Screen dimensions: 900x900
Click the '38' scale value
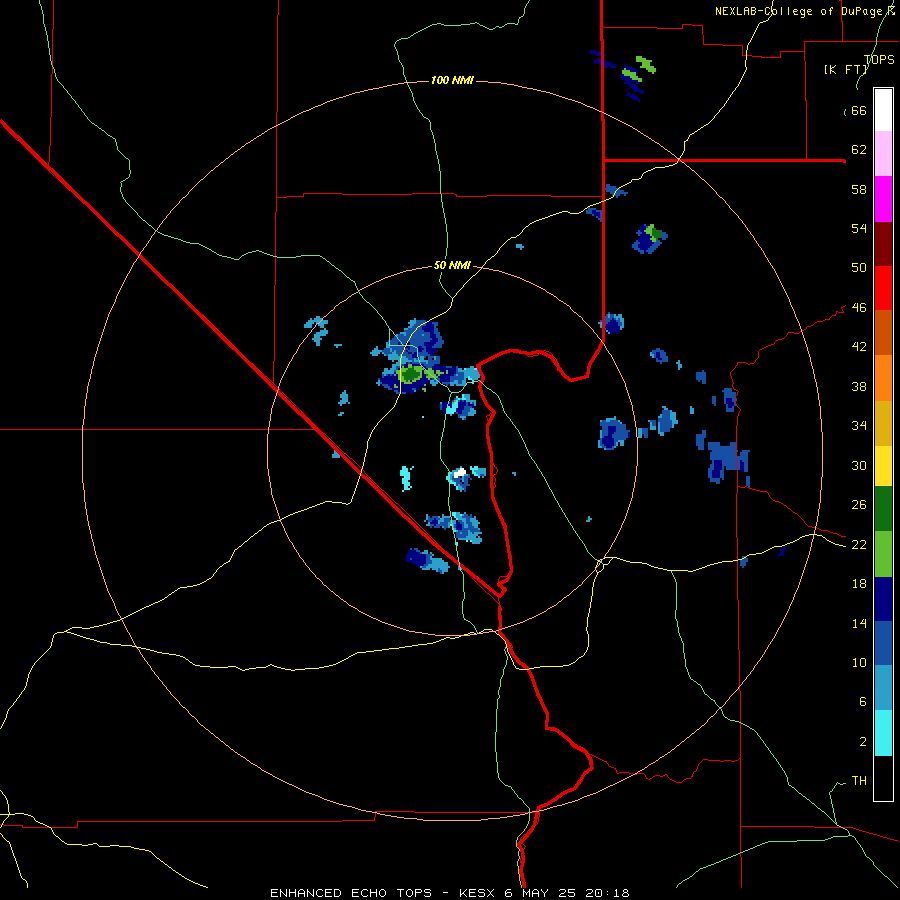tap(859, 386)
